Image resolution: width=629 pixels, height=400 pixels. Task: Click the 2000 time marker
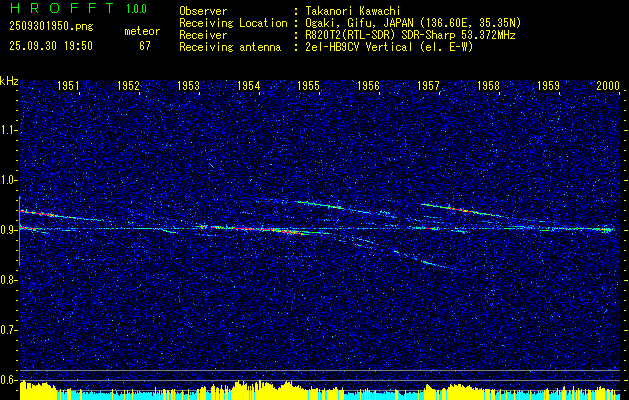(608, 85)
